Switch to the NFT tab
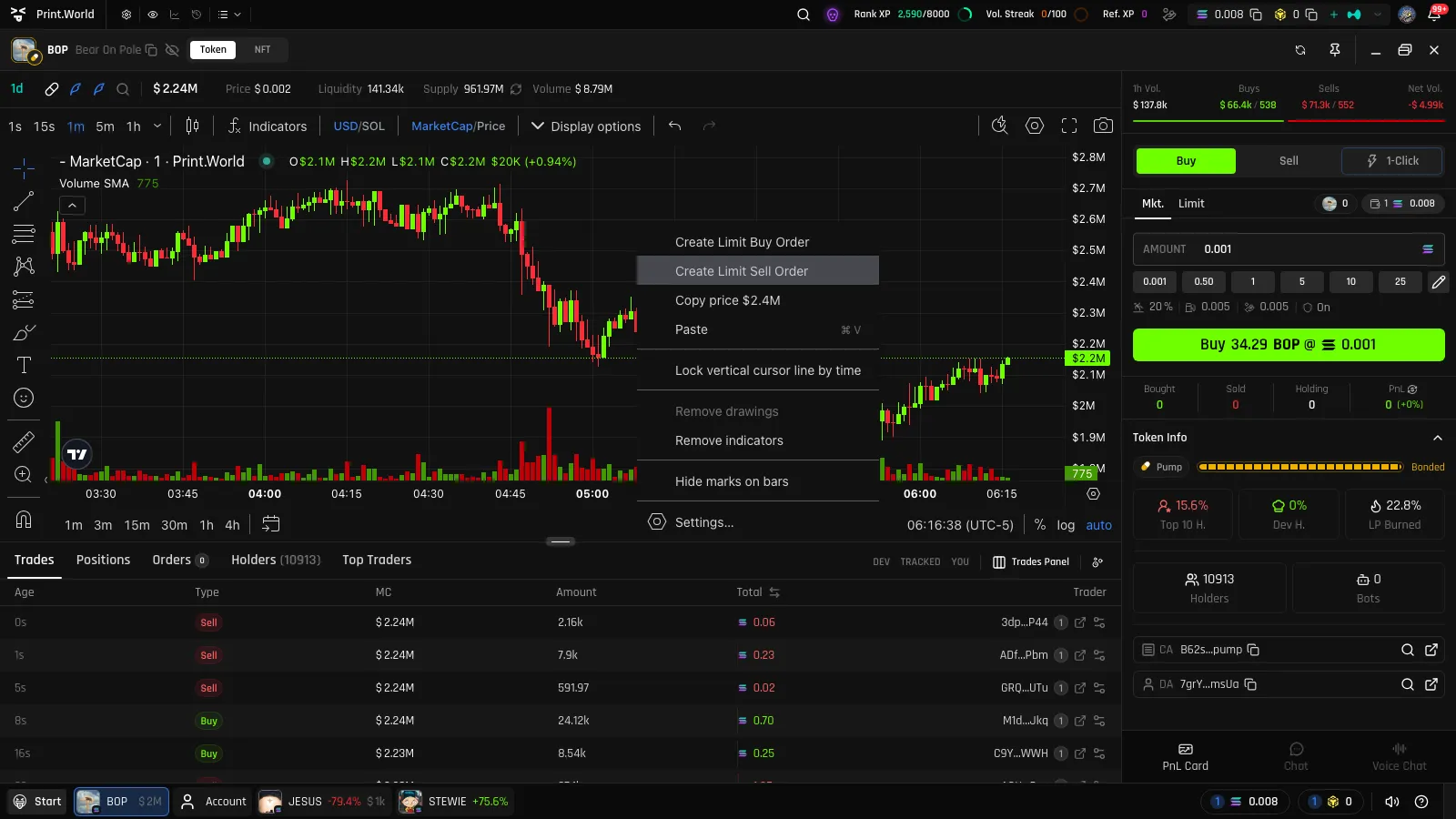 [x=262, y=50]
